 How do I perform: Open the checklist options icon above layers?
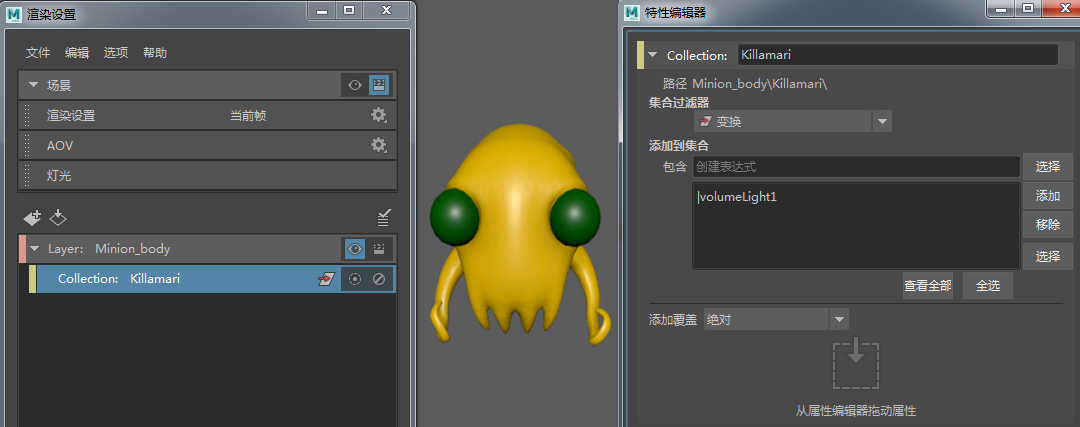pos(384,218)
